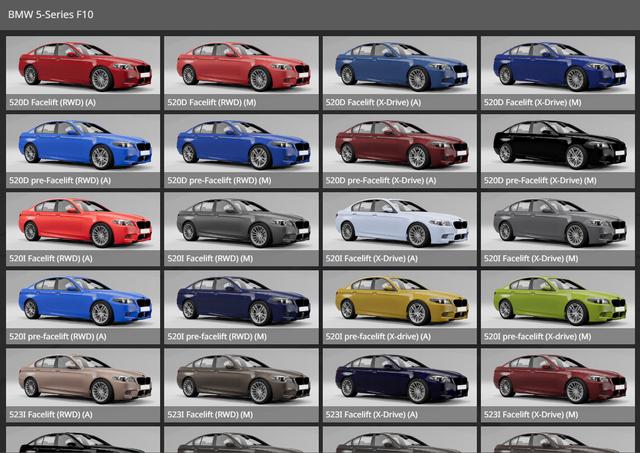Select the black 520D pre-Facelift (X-Drive) (M) car
Image resolution: width=640 pixels, height=453 pixels.
[x=558, y=143]
